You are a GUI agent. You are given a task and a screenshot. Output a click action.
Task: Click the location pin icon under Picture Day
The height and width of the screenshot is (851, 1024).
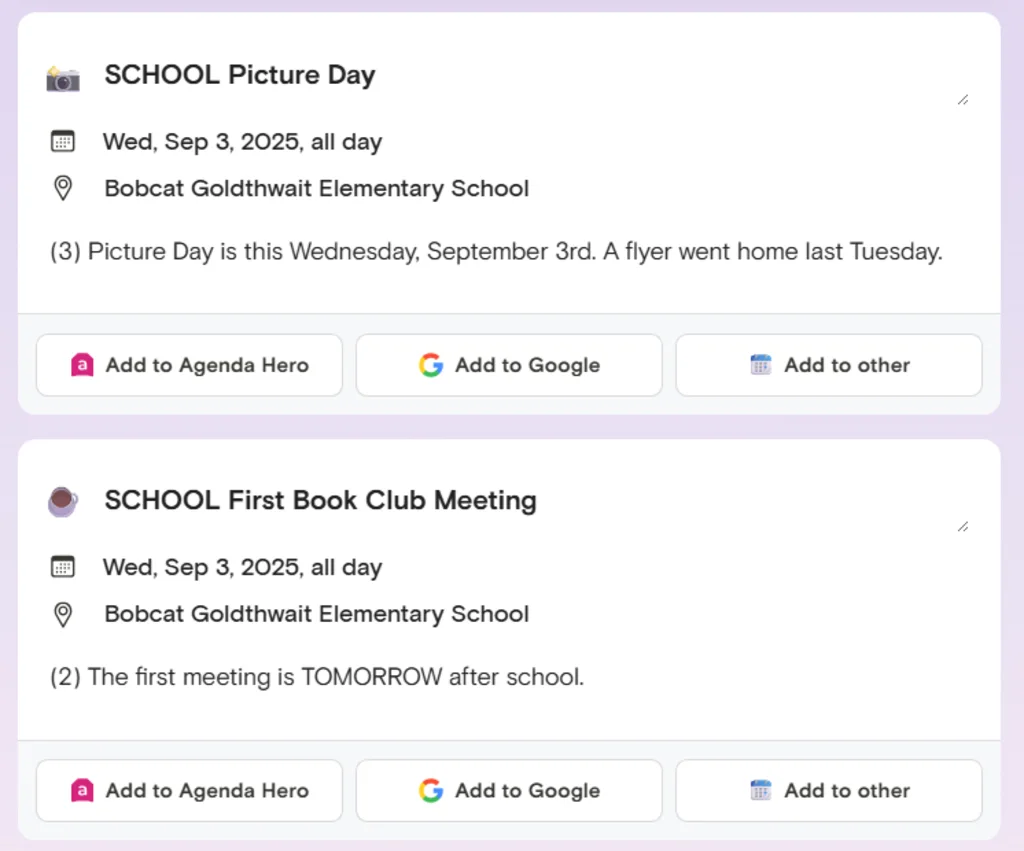click(63, 188)
